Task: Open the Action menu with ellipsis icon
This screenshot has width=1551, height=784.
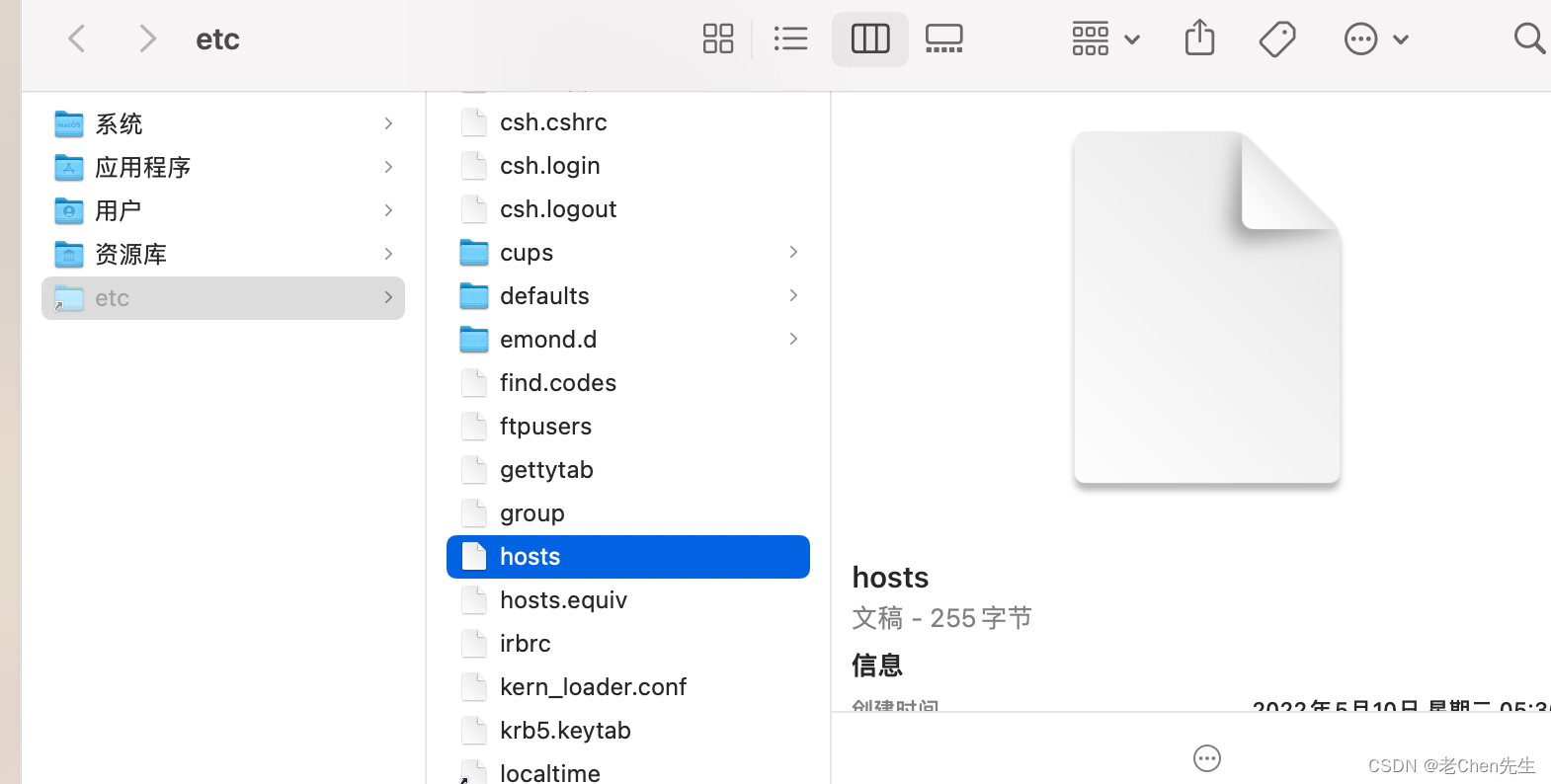Action: pos(1376,39)
